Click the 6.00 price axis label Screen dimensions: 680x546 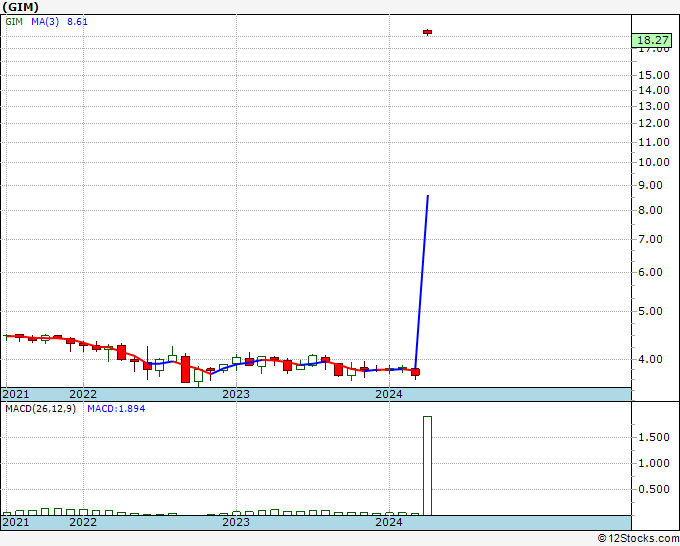[x=651, y=272]
